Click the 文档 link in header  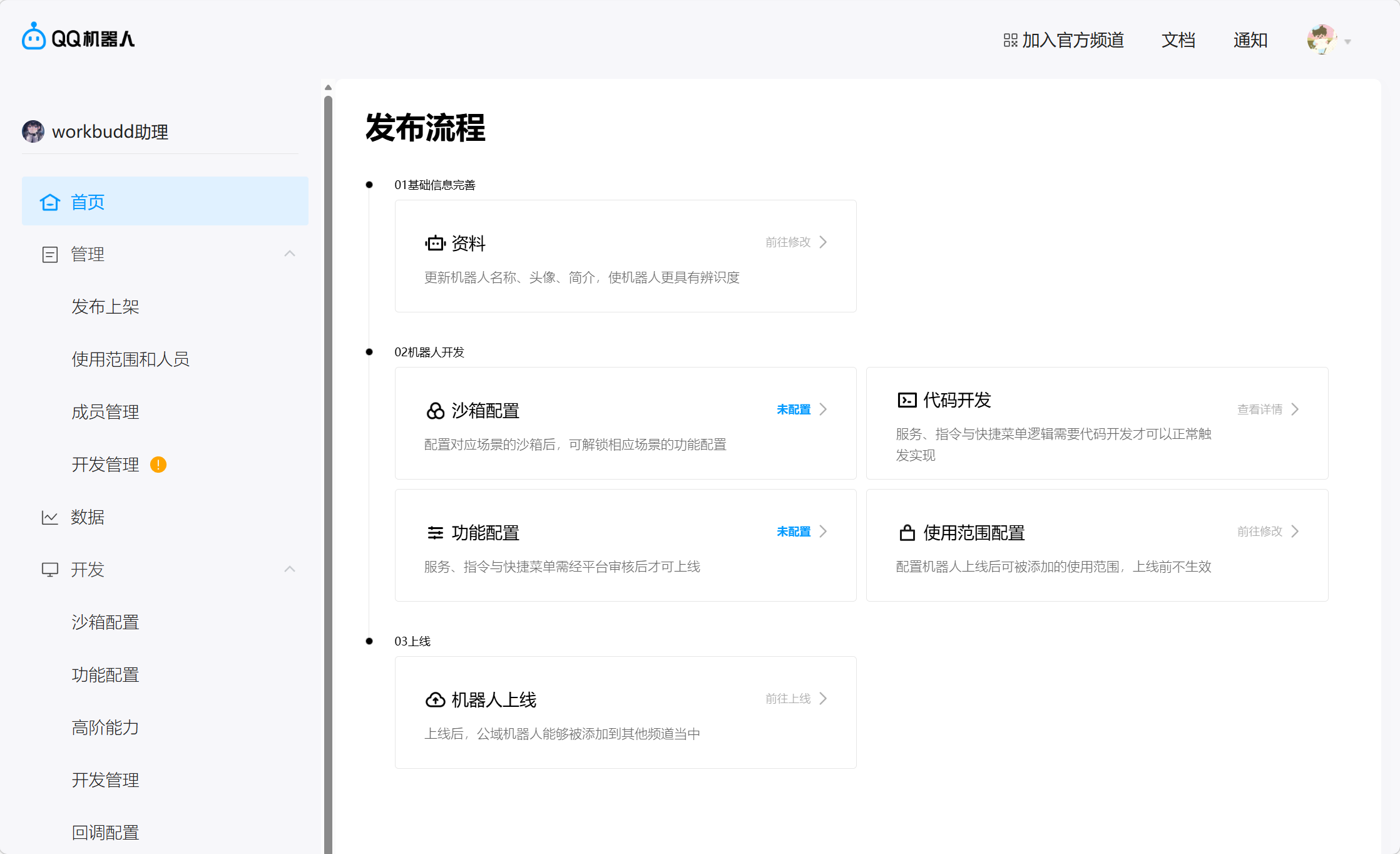[1178, 41]
